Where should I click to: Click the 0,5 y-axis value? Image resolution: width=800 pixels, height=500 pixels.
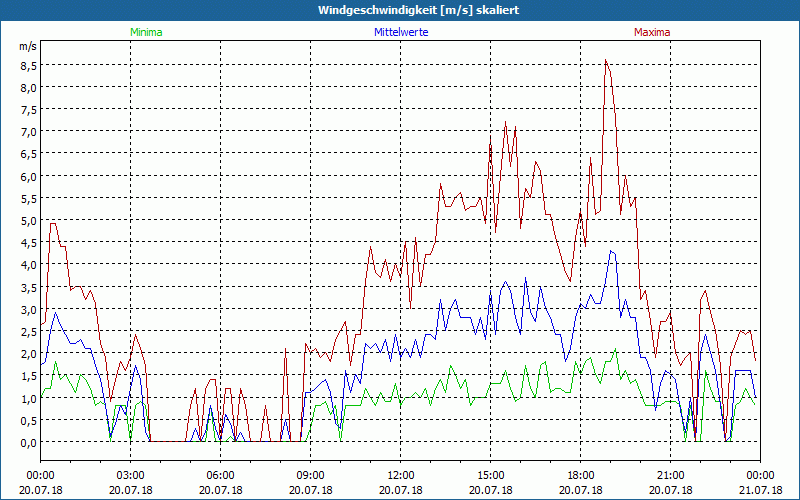[29, 421]
